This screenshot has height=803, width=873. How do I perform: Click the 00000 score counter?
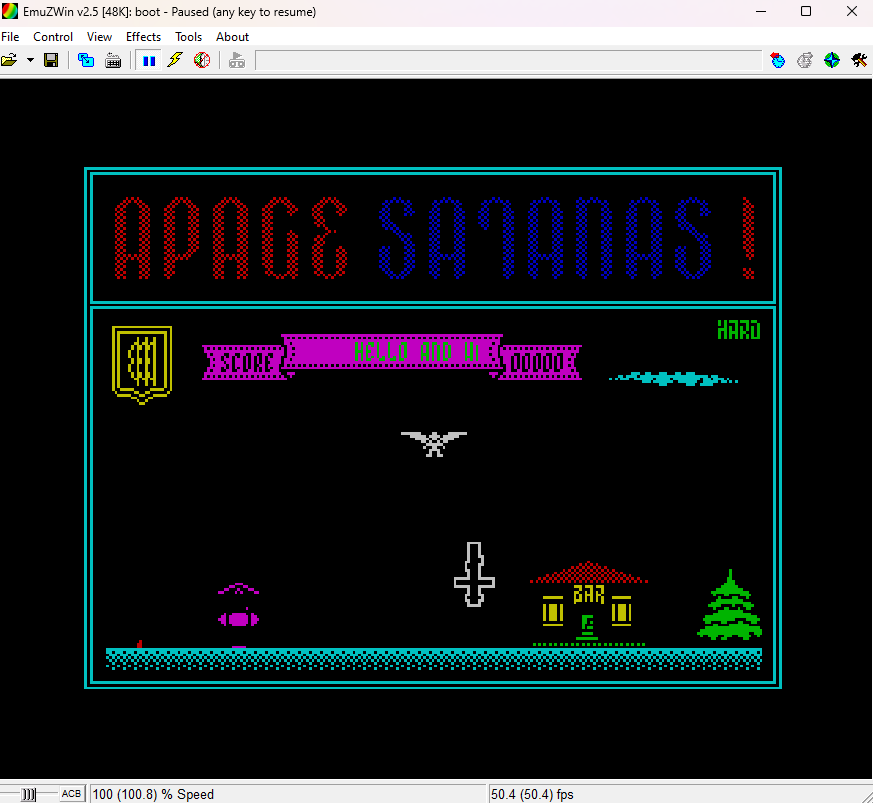(537, 363)
